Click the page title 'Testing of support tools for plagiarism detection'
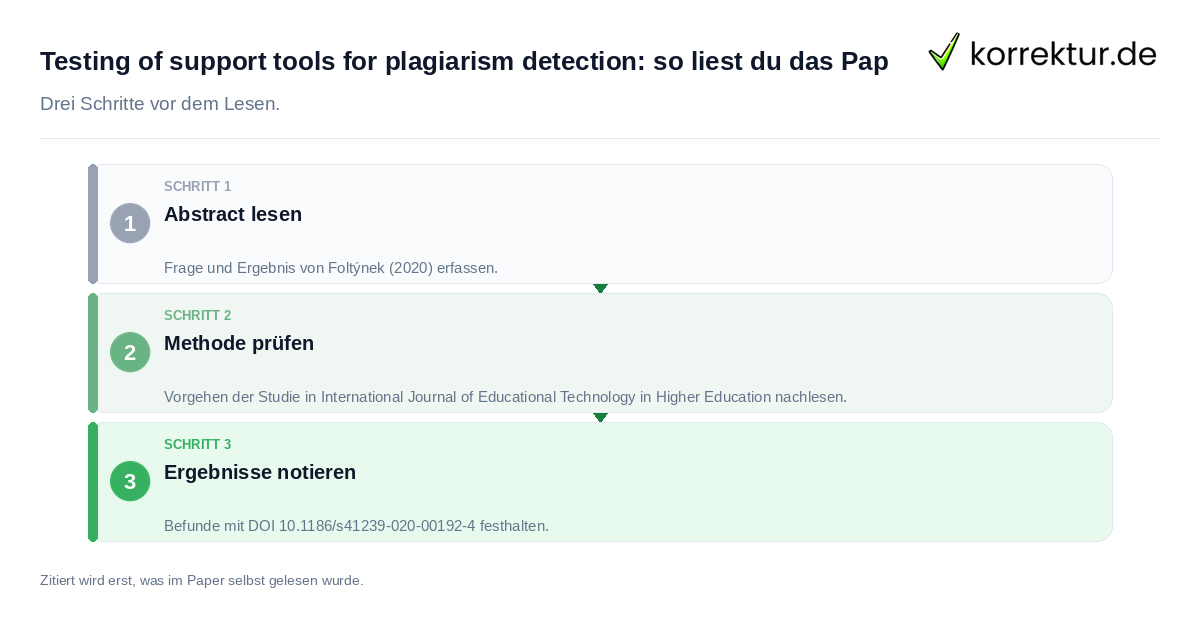 464,61
